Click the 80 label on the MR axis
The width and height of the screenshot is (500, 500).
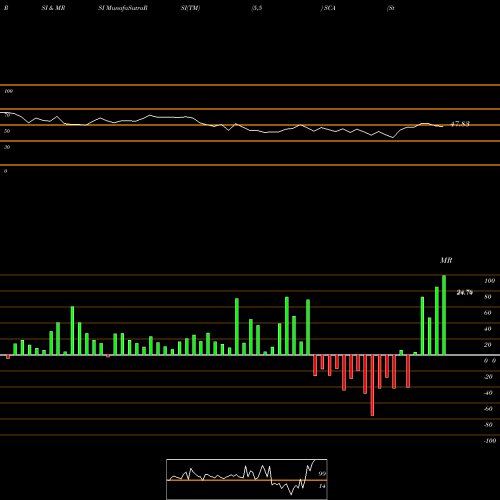(x=488, y=297)
